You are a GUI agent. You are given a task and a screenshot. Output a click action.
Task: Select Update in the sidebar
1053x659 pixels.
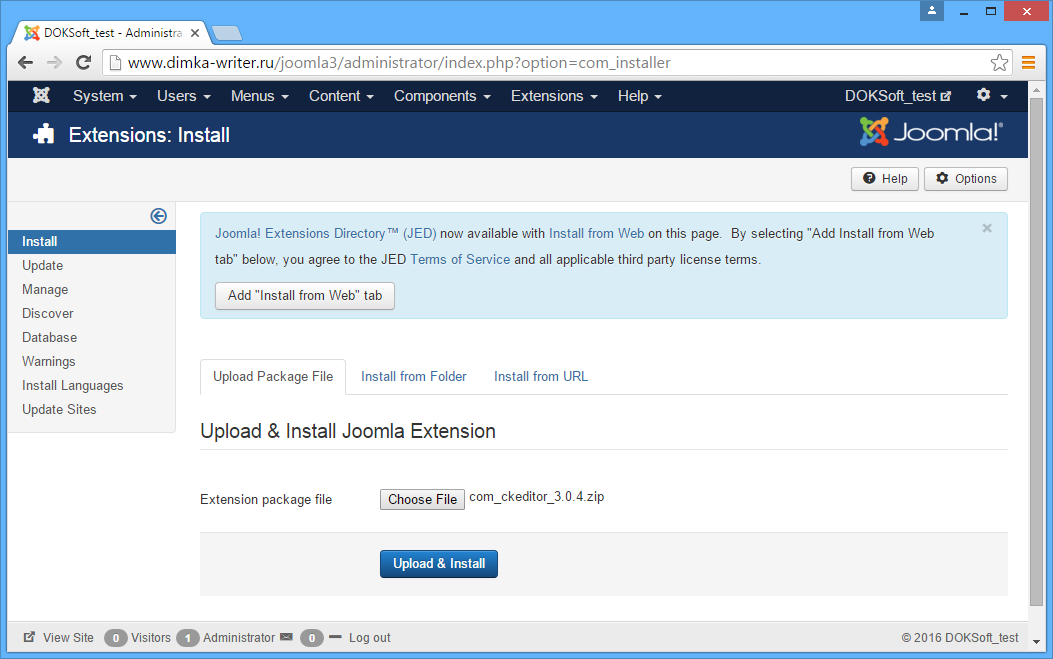tap(43, 265)
